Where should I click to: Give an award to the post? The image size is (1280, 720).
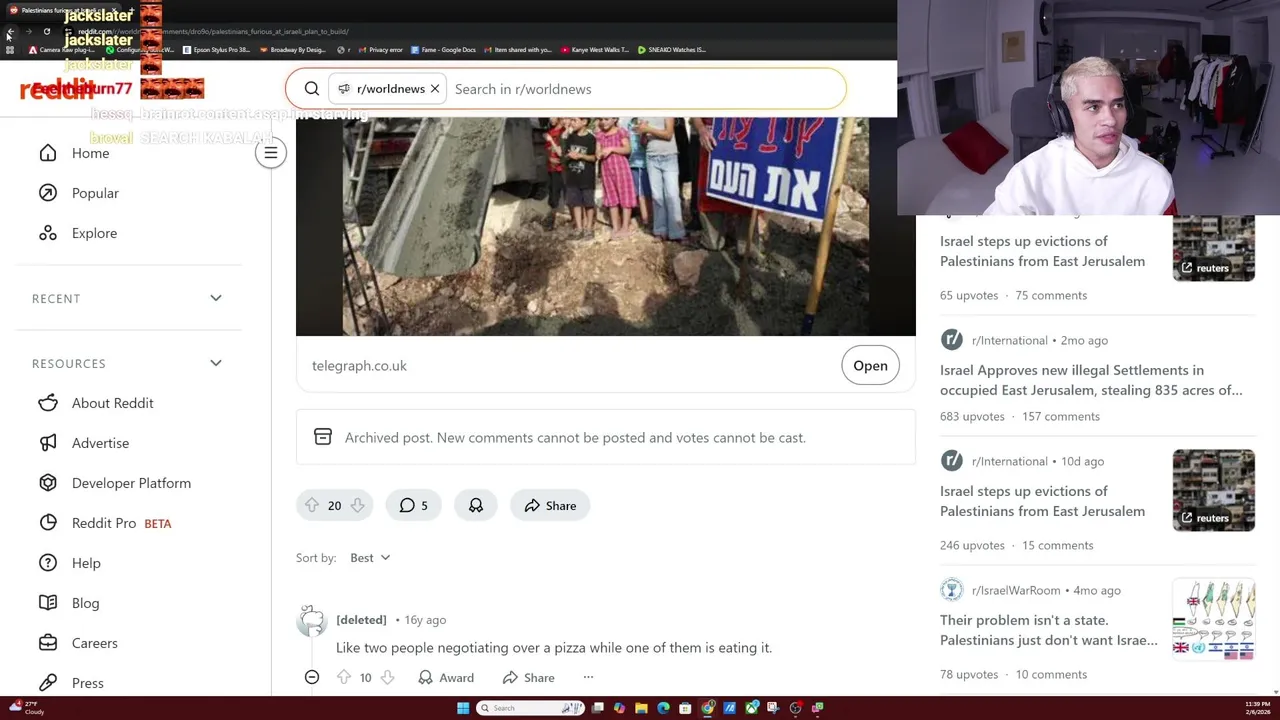[x=476, y=506]
